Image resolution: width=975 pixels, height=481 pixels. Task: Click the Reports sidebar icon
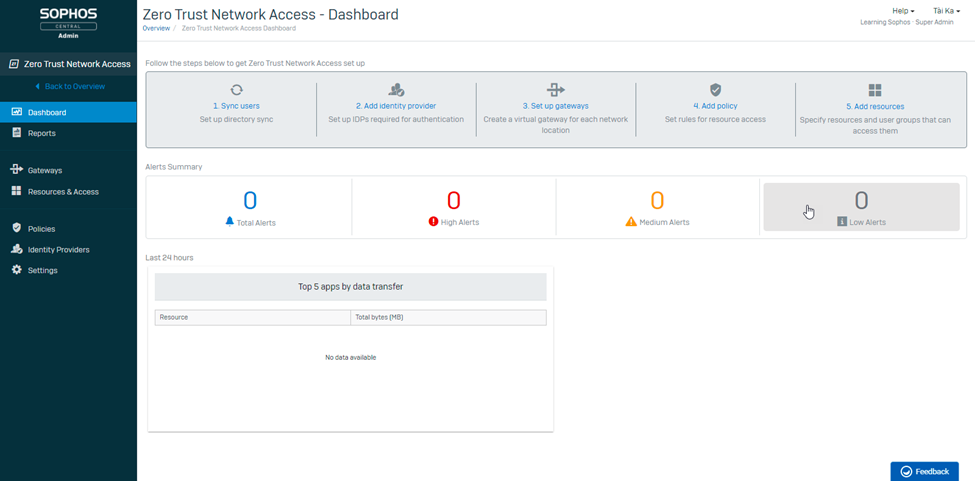(17, 133)
